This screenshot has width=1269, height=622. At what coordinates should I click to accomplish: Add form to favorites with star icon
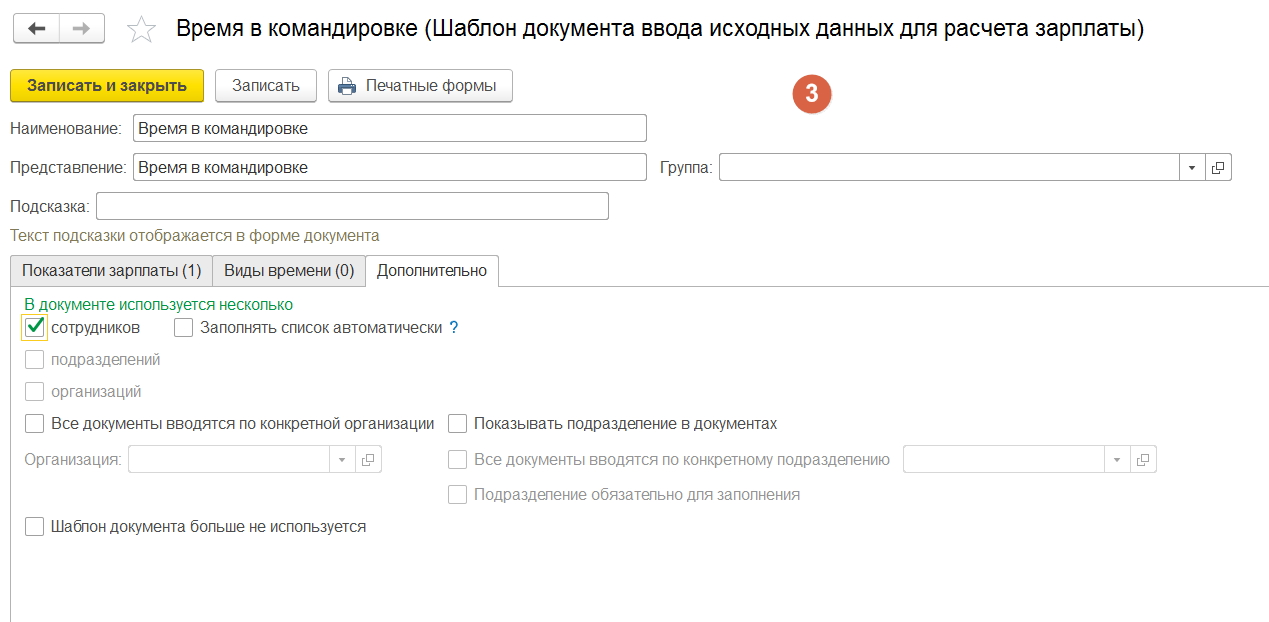click(x=141, y=30)
